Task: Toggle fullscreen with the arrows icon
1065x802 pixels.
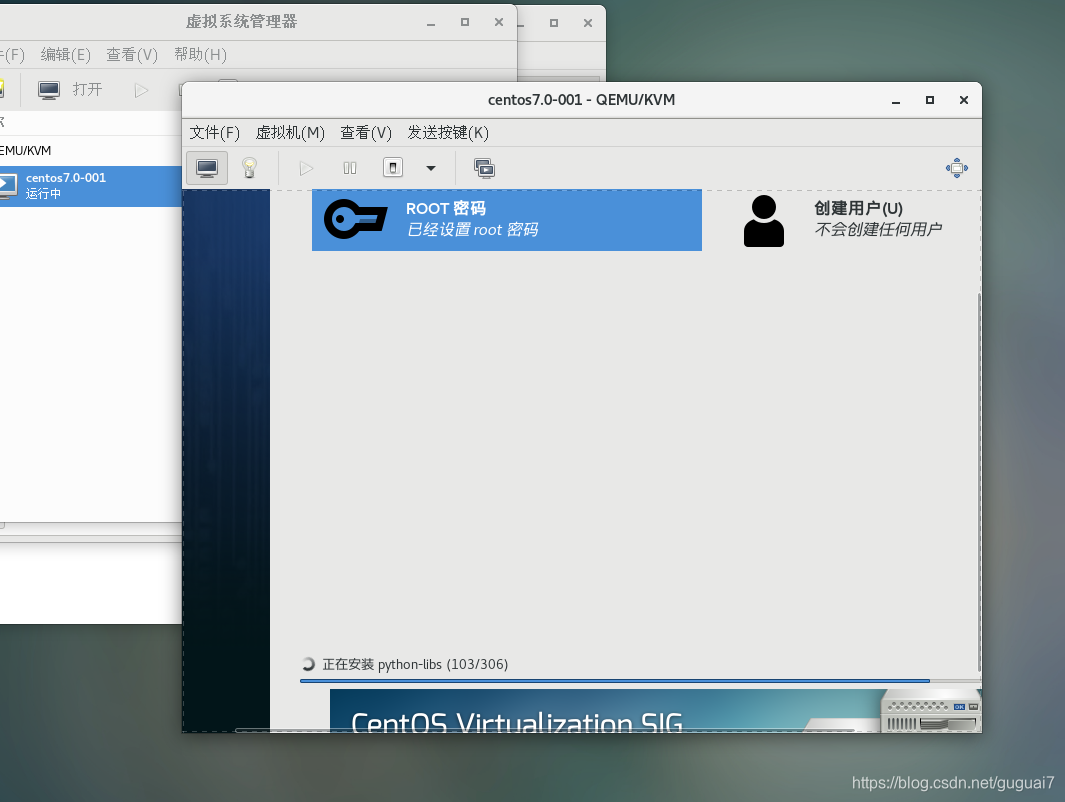Action: (956, 168)
